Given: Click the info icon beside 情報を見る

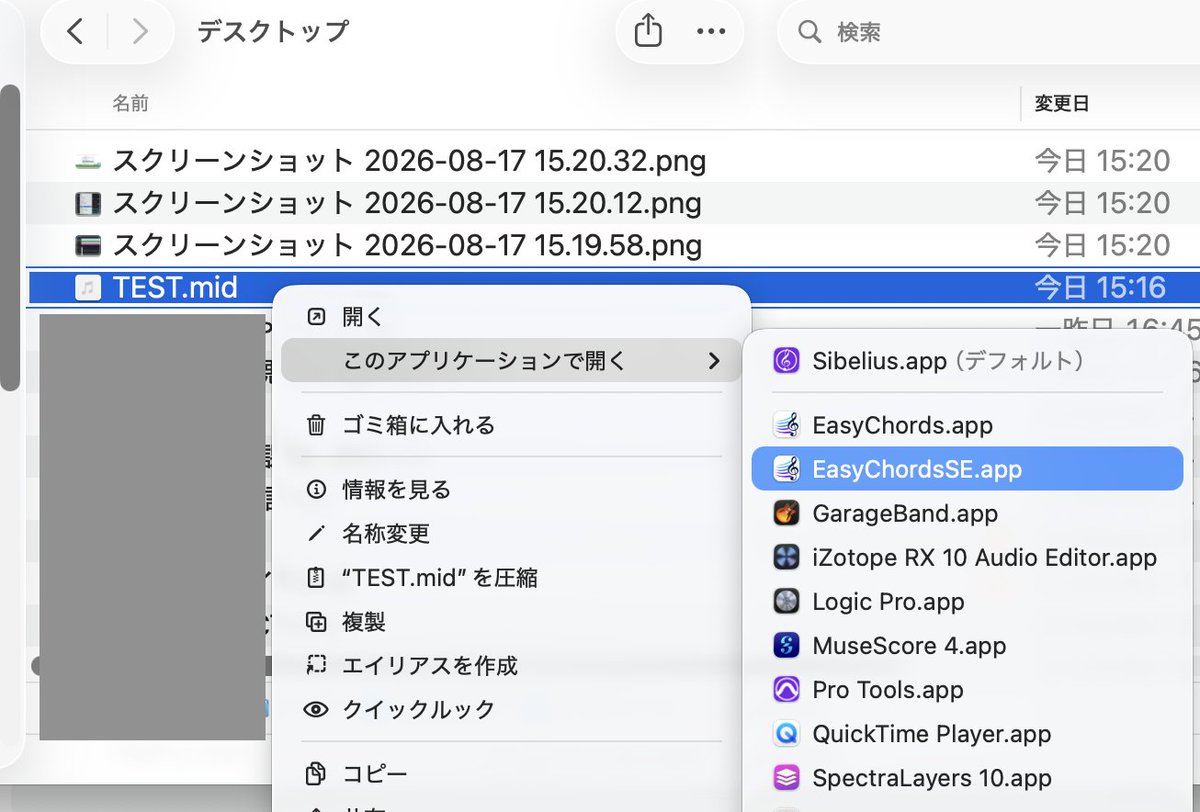Looking at the screenshot, I should point(316,489).
